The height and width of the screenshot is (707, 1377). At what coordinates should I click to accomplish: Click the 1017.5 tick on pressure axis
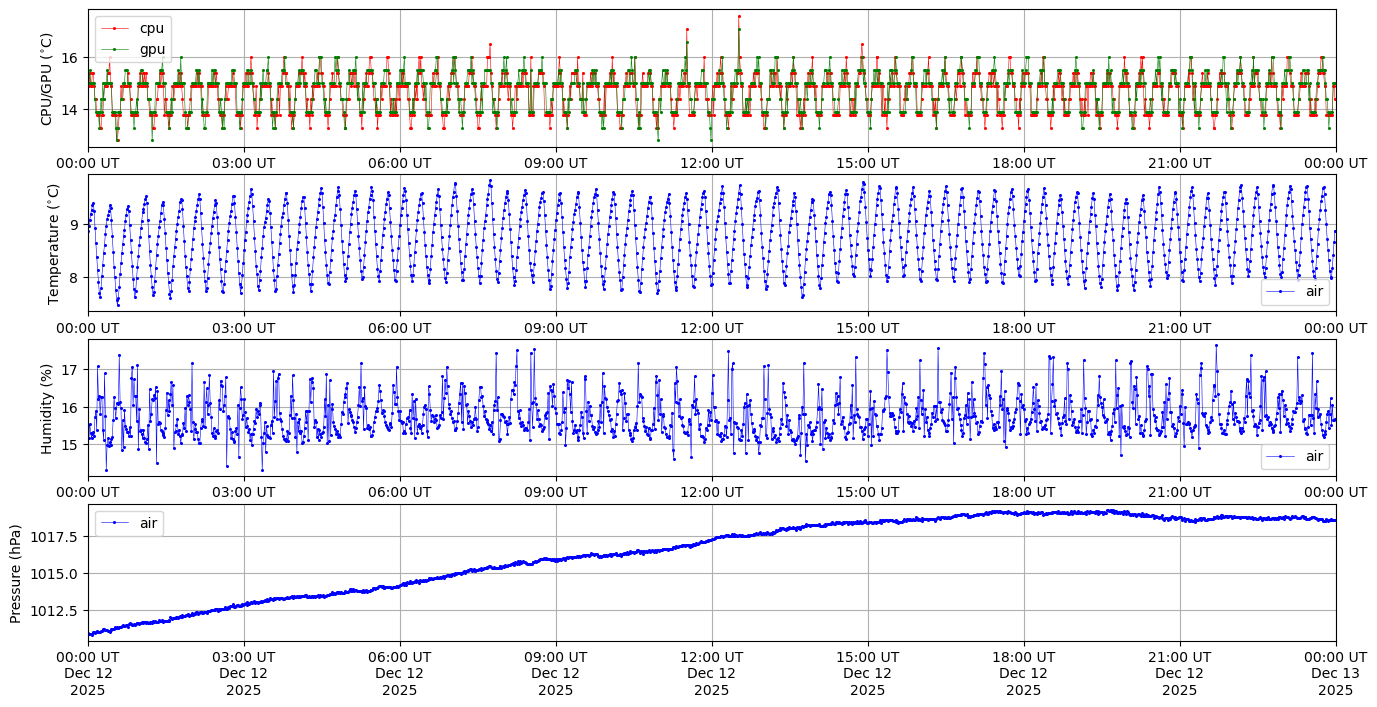58,537
